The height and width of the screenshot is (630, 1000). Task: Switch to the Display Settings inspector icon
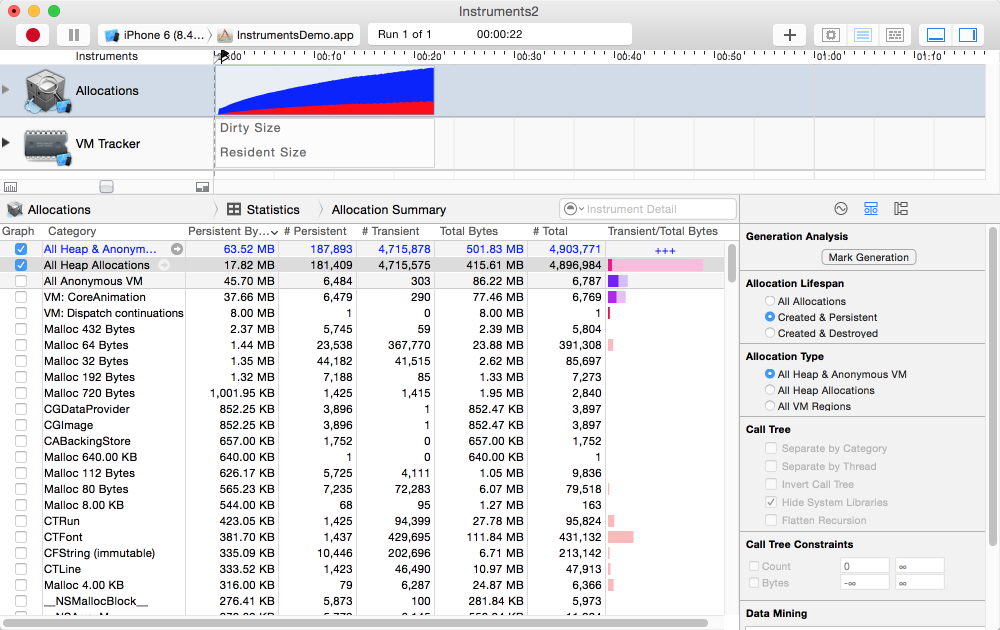871,209
